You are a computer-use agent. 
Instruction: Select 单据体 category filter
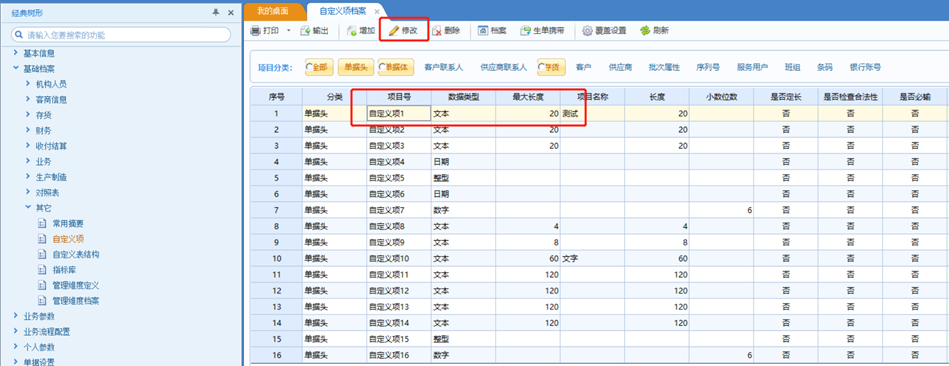coord(396,67)
